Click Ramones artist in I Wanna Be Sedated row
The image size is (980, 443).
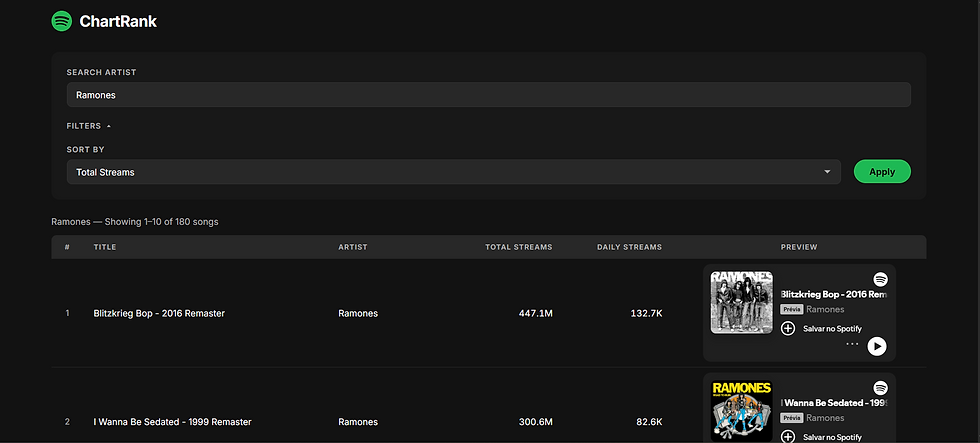click(358, 422)
